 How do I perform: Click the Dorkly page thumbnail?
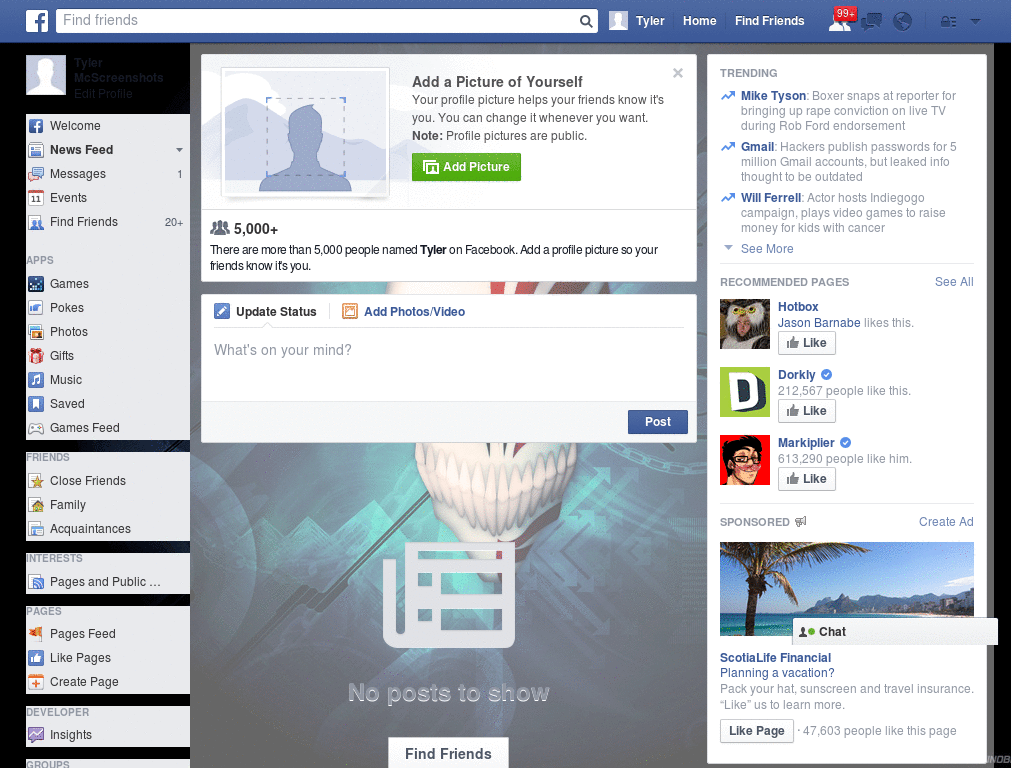tap(745, 392)
